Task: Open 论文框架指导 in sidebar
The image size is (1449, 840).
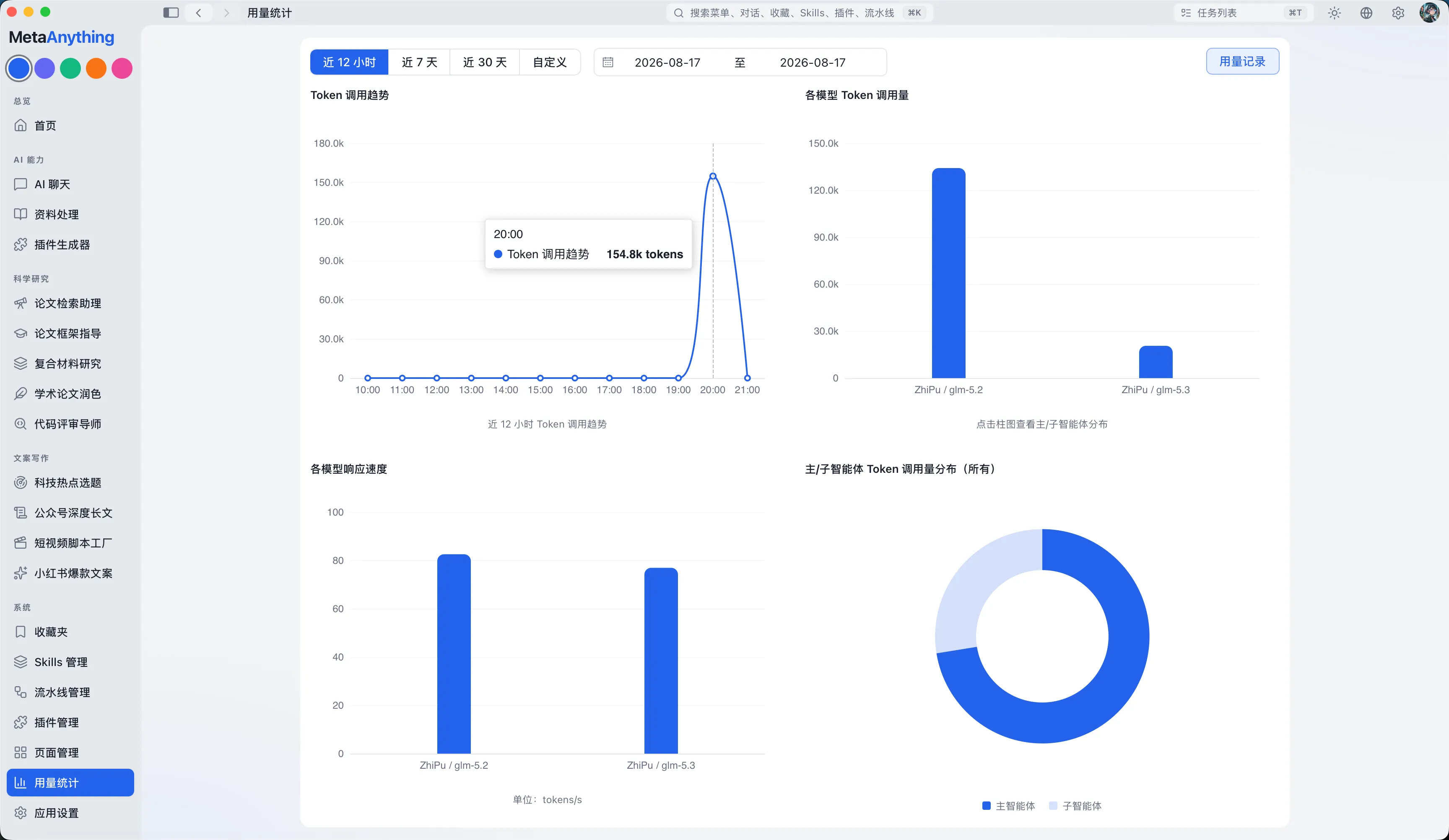Action: (70, 334)
